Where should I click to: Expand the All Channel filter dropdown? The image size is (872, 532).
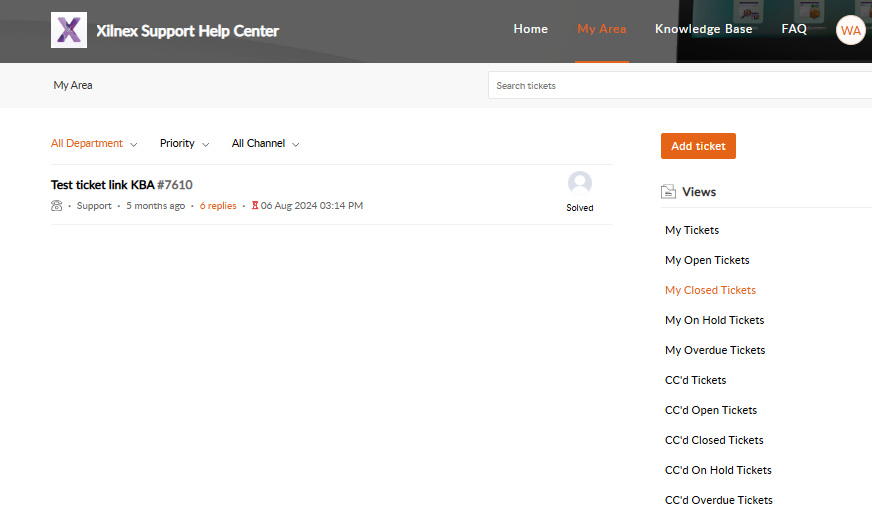tap(265, 144)
